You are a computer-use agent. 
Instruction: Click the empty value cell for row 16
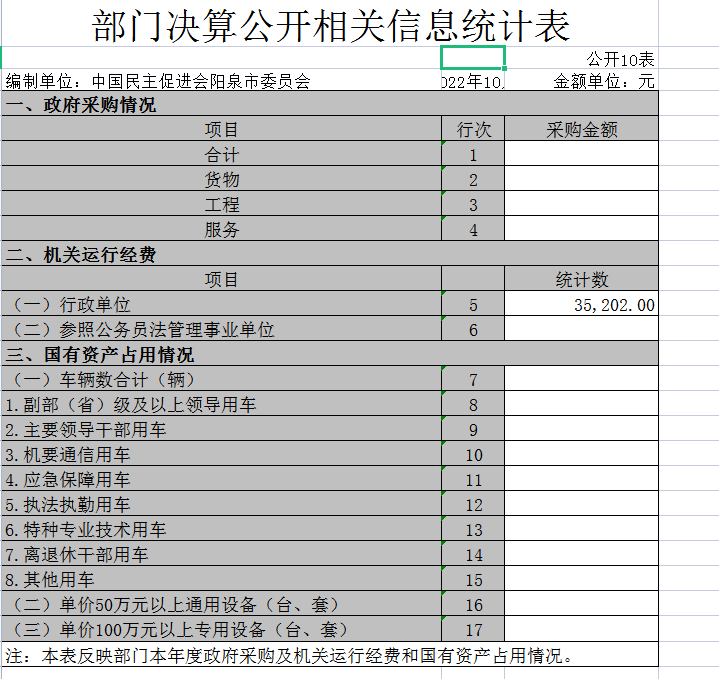(x=581, y=603)
